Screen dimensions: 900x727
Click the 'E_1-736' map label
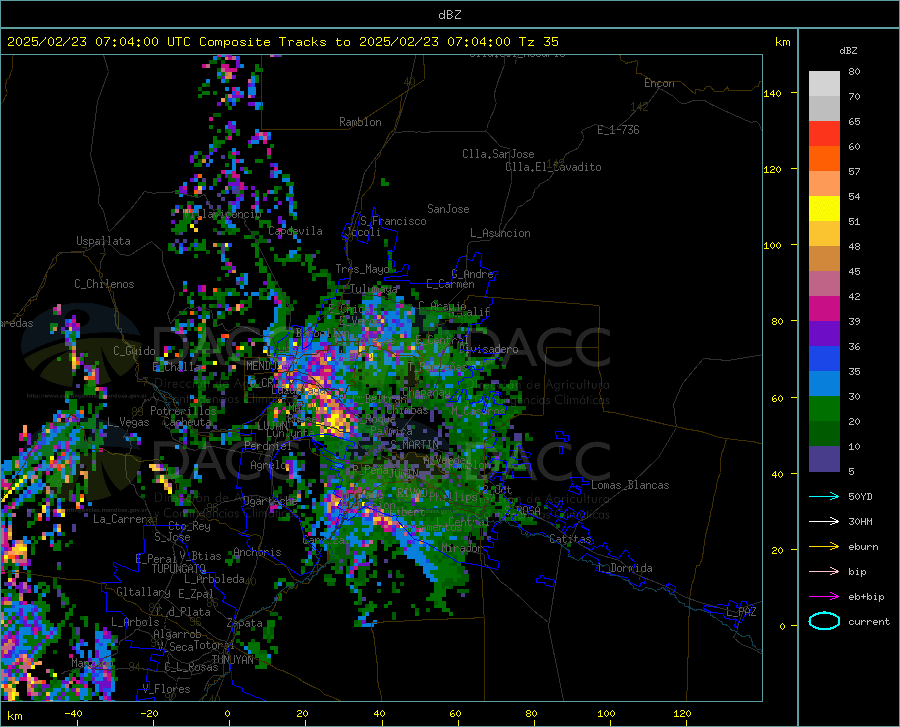pyautogui.click(x=618, y=130)
